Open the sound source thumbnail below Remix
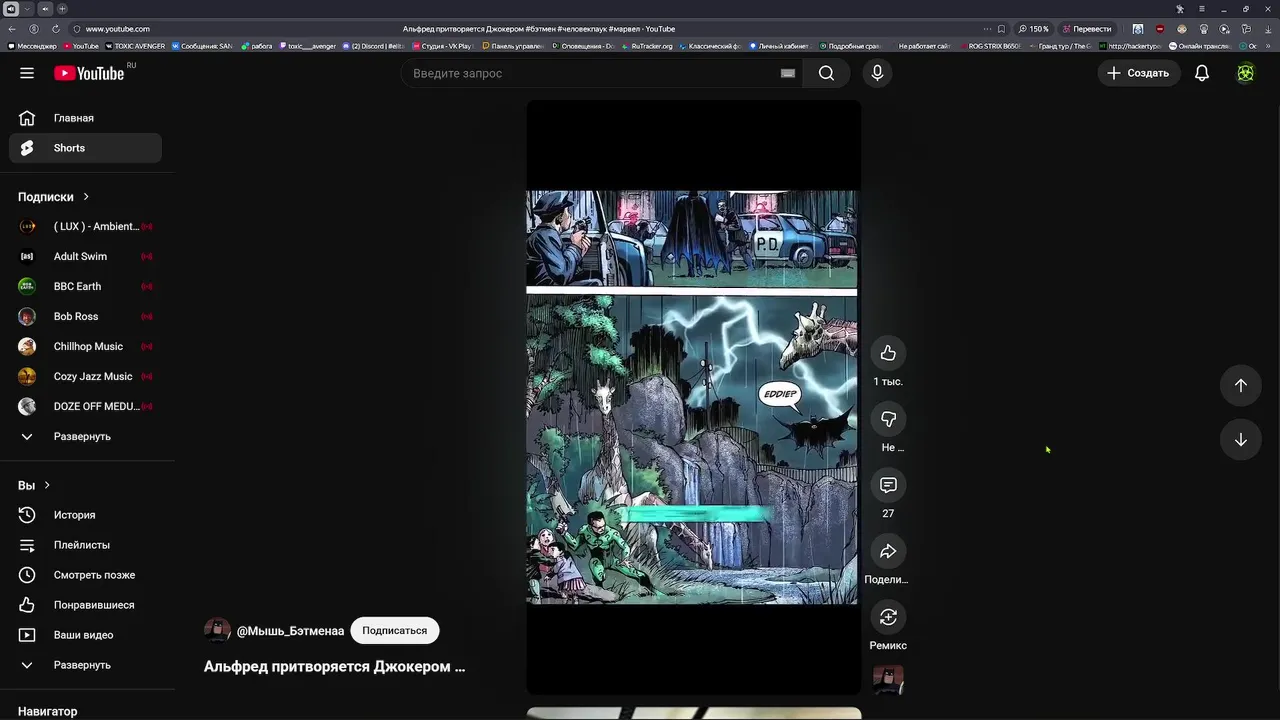The height and width of the screenshot is (720, 1280). coord(888,679)
